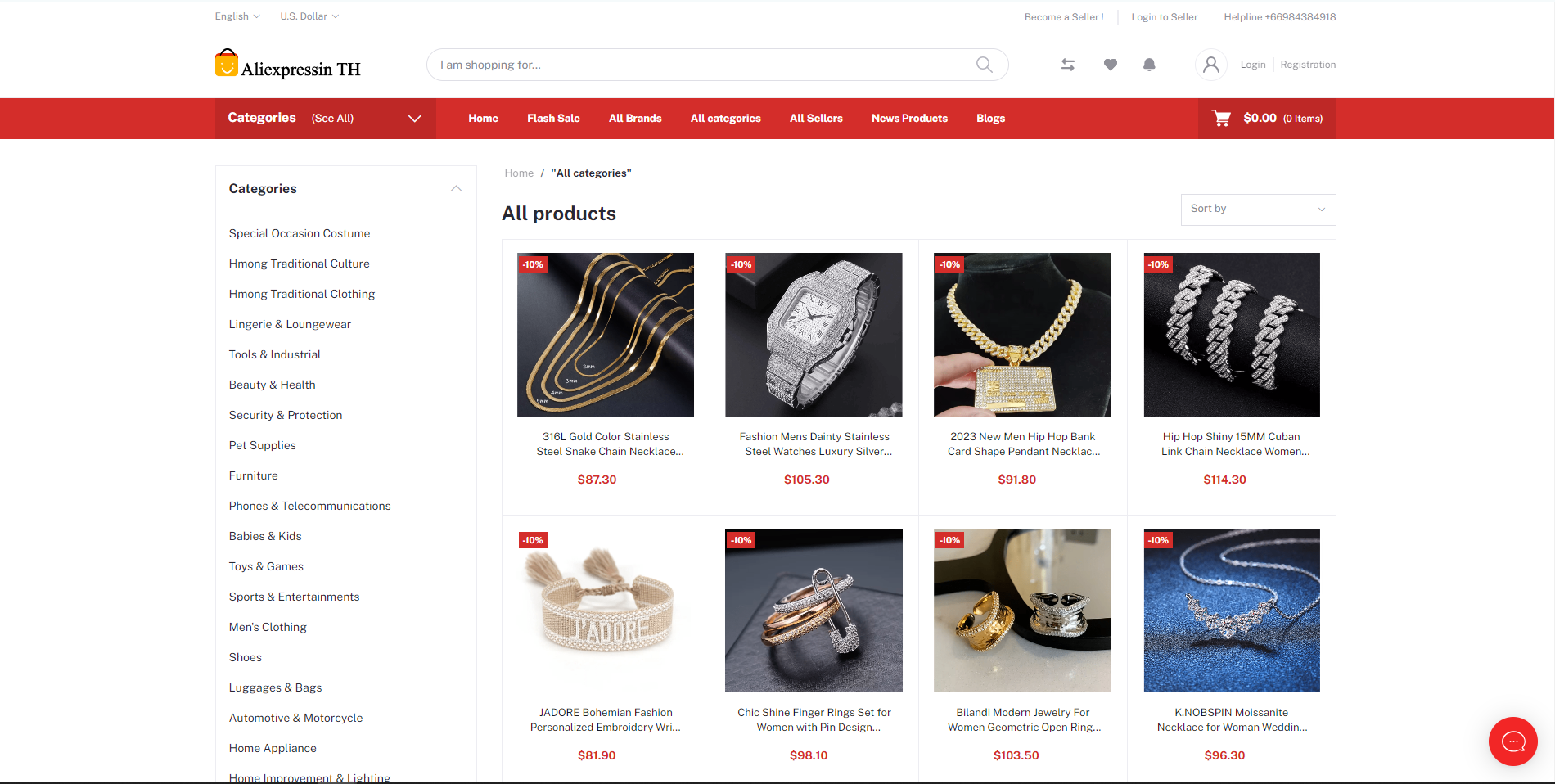Open the notifications bell icon
This screenshot has height=784, width=1555.
(x=1149, y=65)
